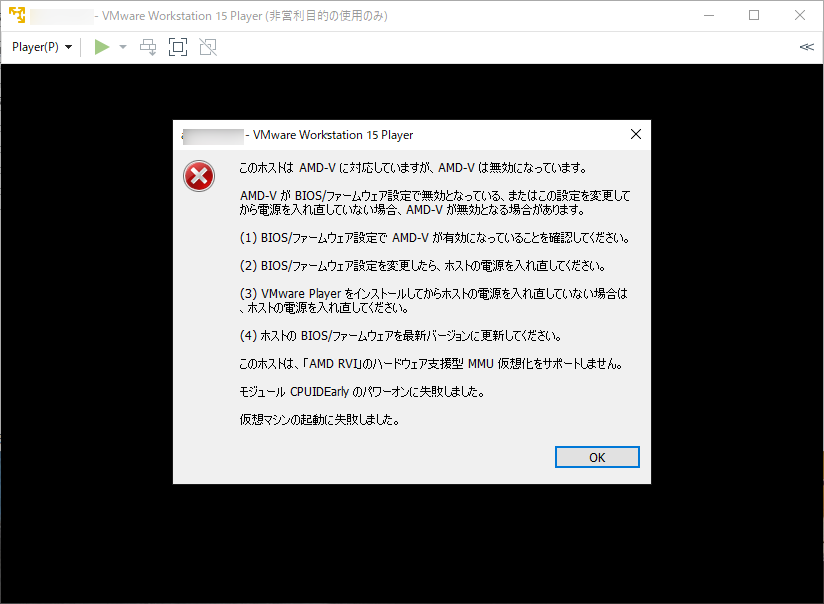Viewport: 824px width, 604px height.
Task: Enter full screen mode icon
Action: pos(178,47)
